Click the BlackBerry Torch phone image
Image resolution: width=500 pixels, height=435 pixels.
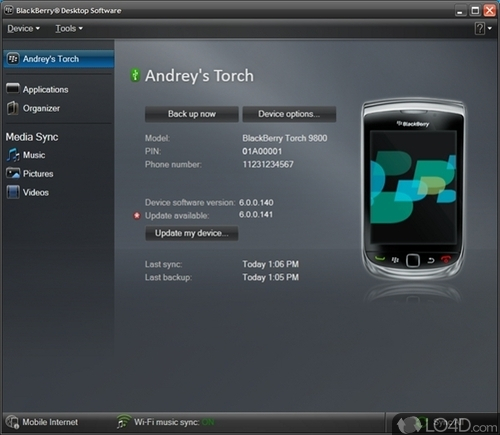click(413, 189)
